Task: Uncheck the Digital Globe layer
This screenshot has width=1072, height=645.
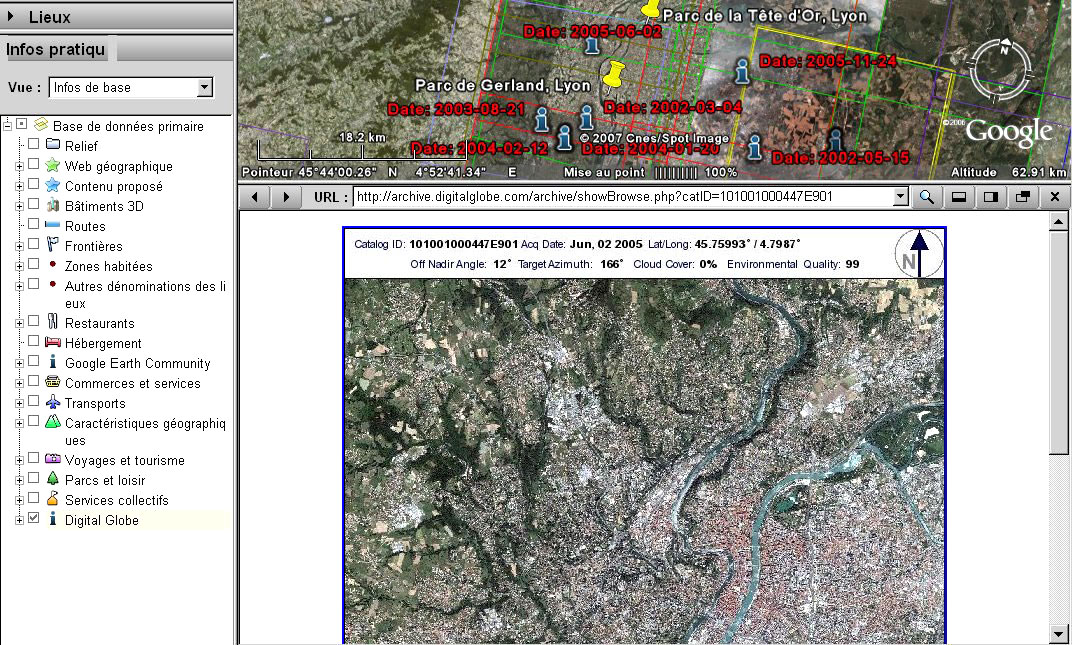Action: click(x=34, y=519)
